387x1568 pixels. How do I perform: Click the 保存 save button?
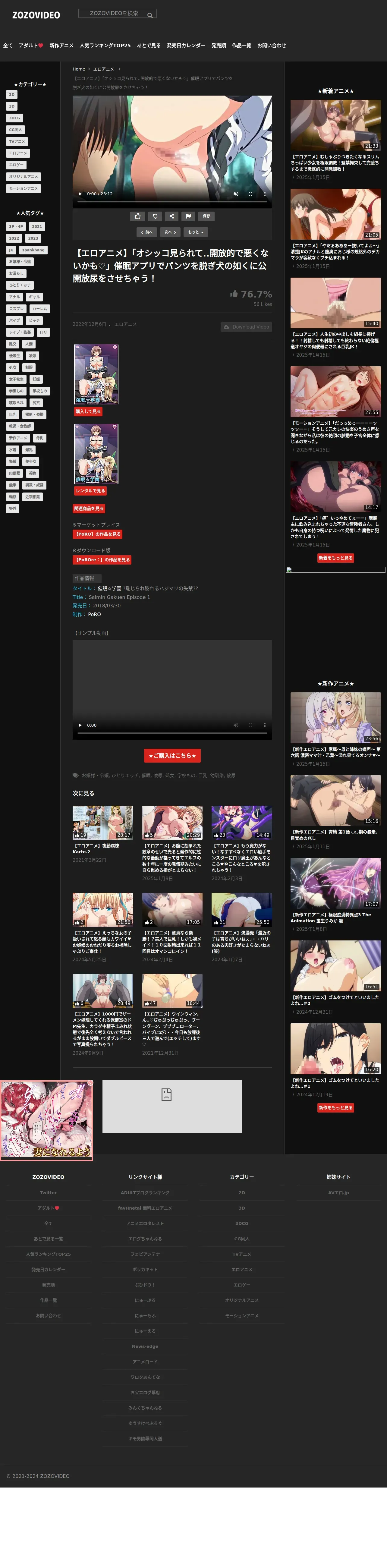coord(206,216)
